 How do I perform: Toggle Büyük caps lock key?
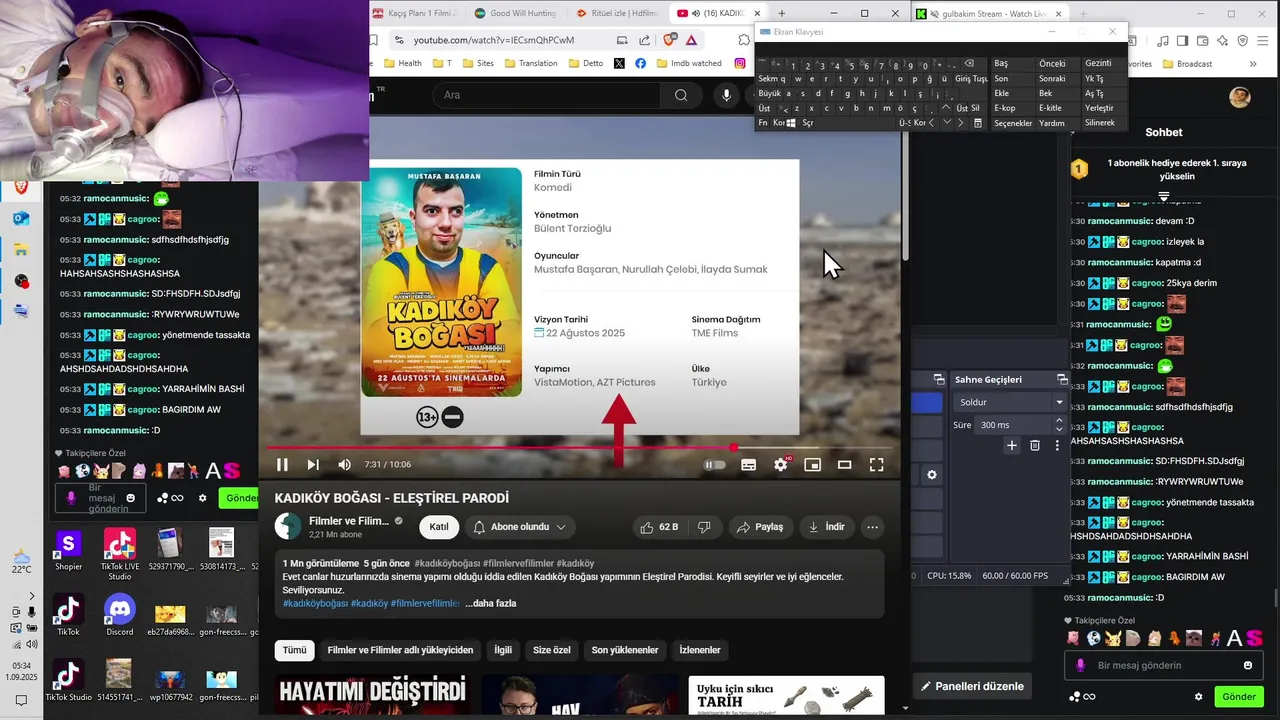pos(770,93)
